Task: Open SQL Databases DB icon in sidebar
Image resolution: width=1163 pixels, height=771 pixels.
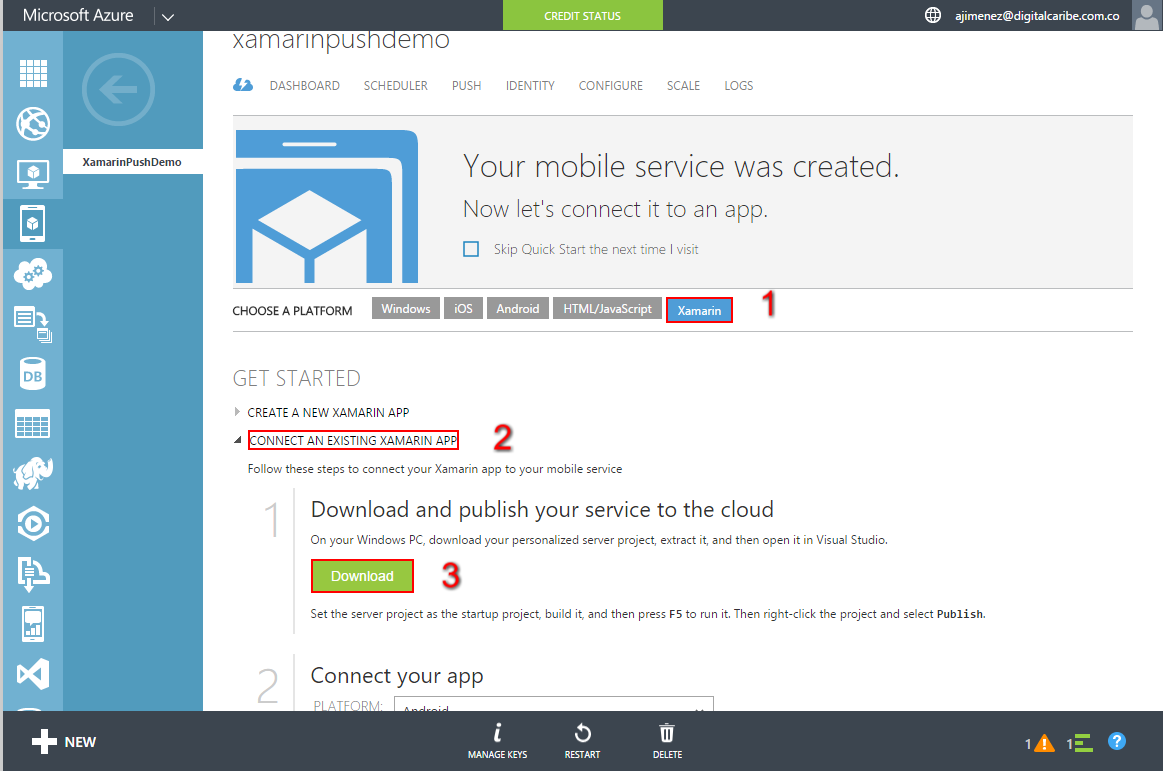Action: pyautogui.click(x=33, y=374)
